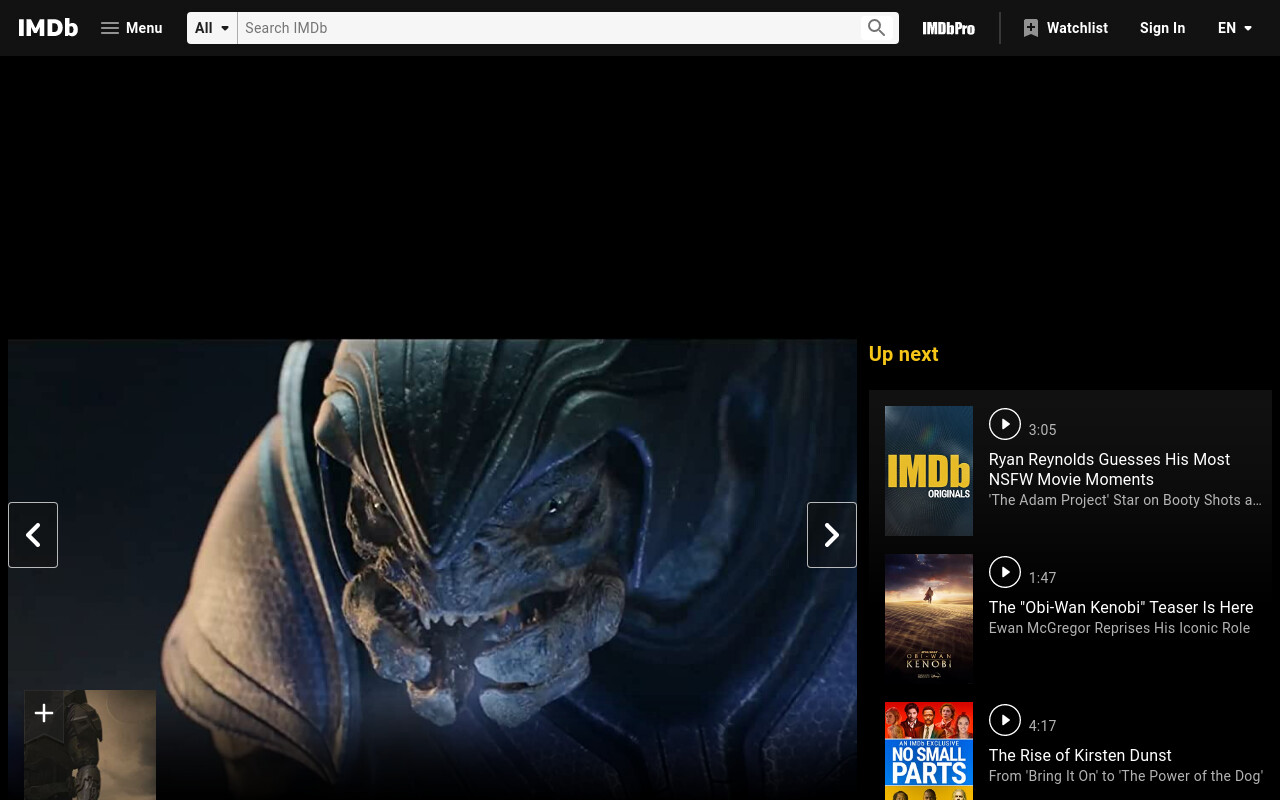Open the Watchlist
This screenshot has height=800, width=1280.
pyautogui.click(x=1065, y=28)
